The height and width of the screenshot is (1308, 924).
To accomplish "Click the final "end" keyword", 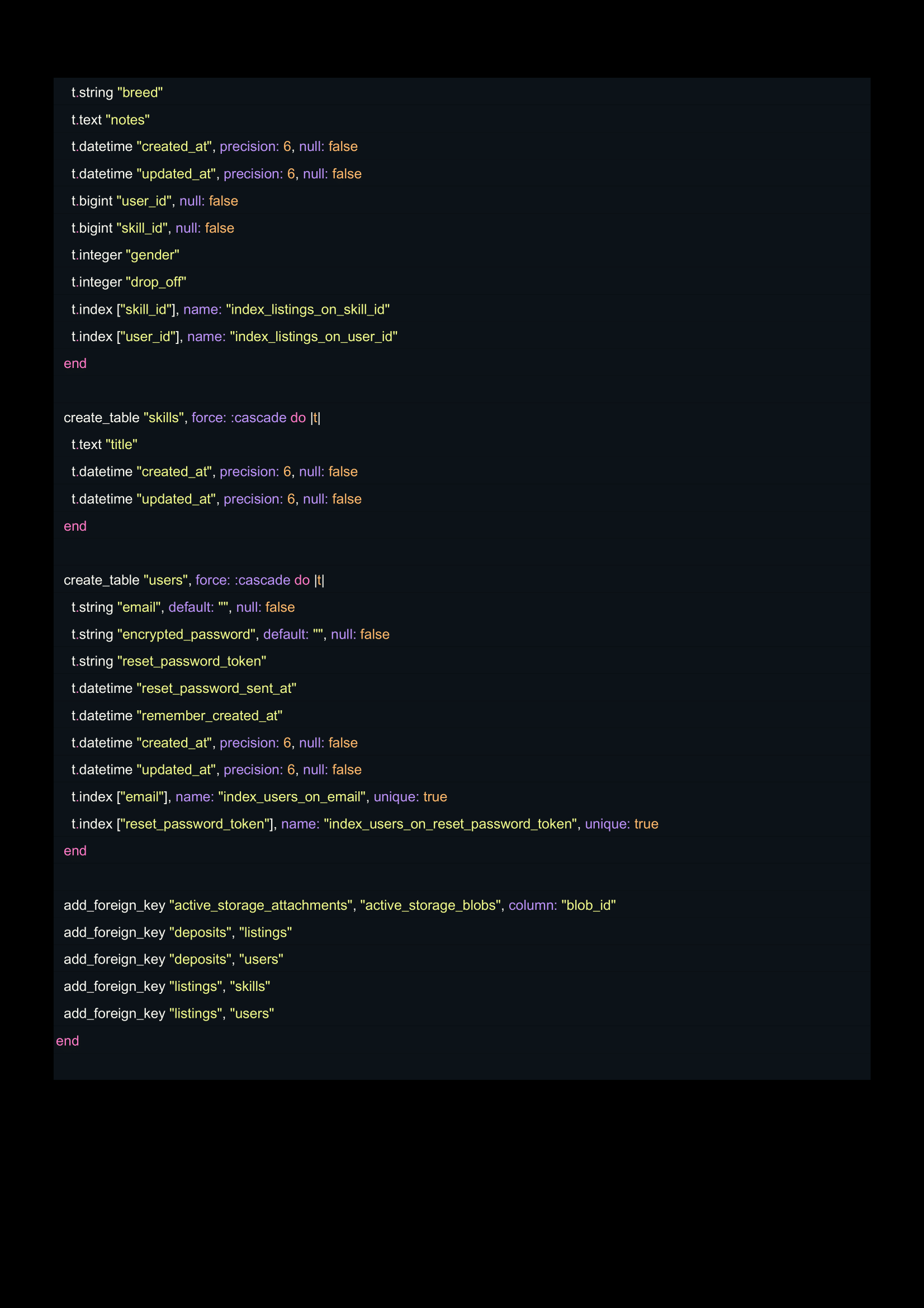I will pyautogui.click(x=67, y=1041).
